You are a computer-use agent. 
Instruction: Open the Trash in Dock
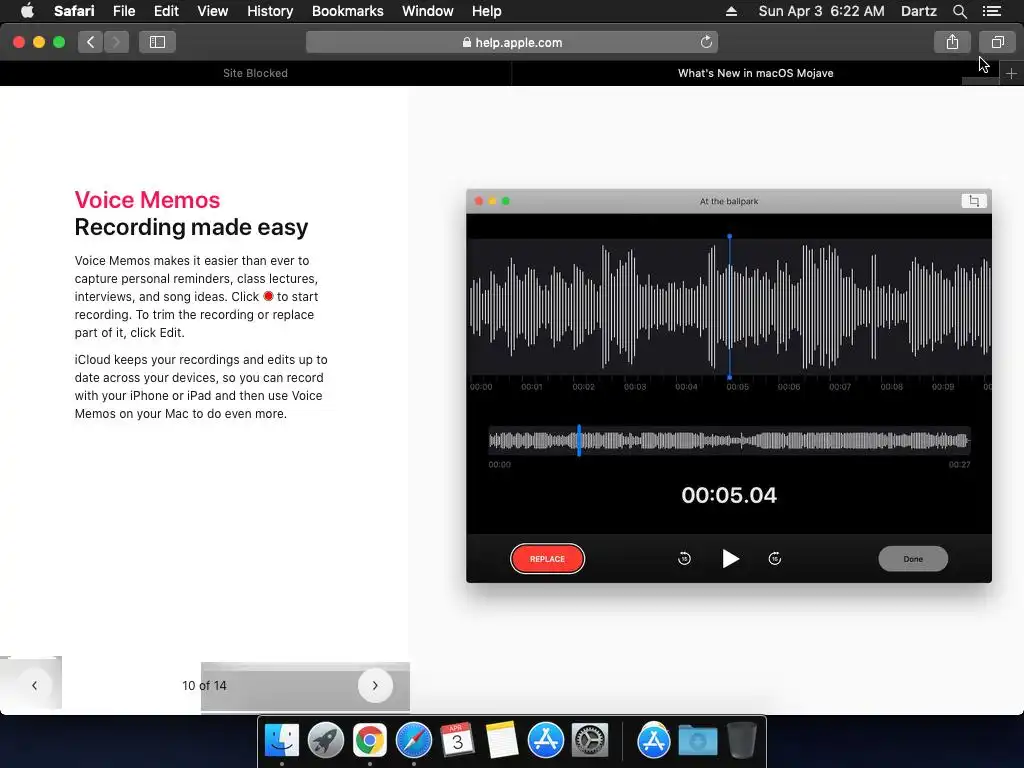742,740
